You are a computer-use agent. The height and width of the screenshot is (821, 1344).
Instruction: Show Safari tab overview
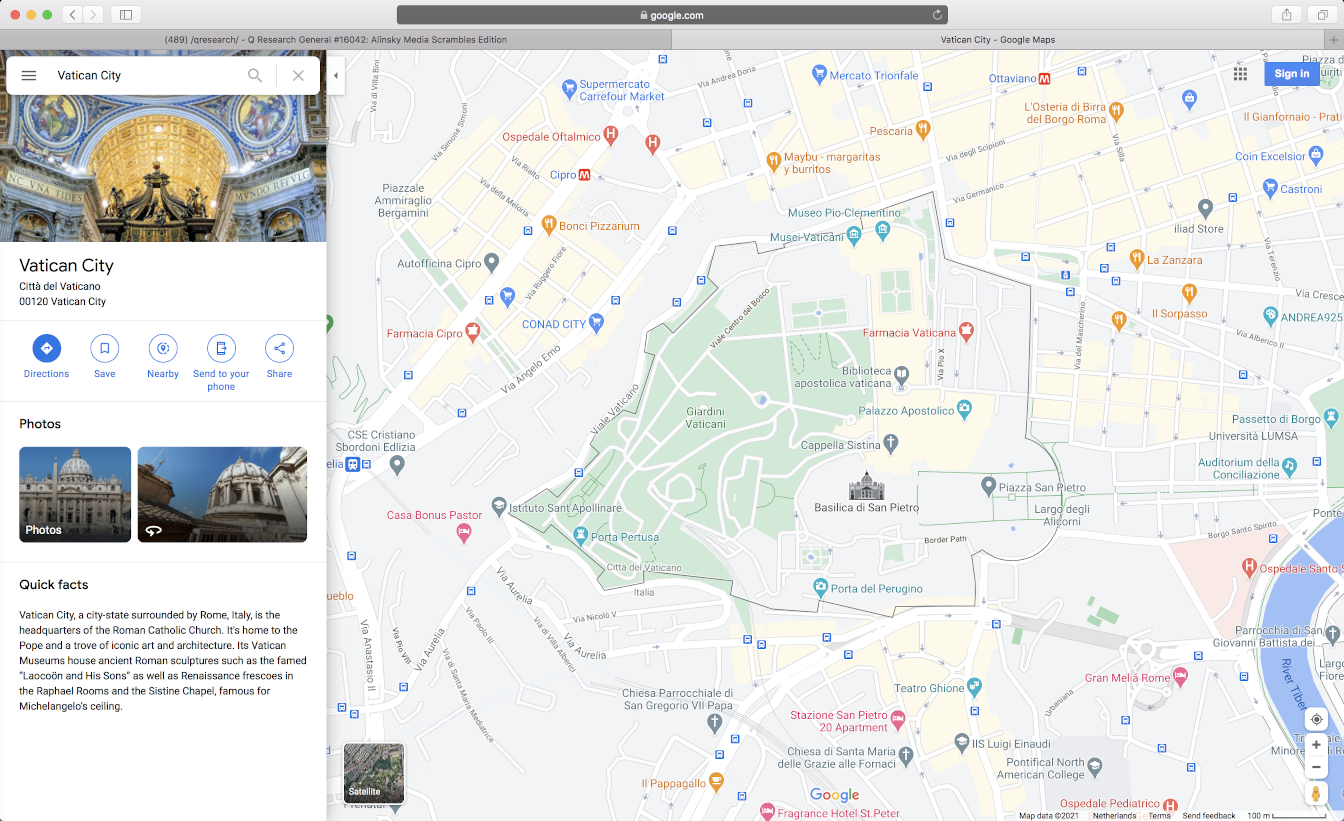[x=1322, y=15]
